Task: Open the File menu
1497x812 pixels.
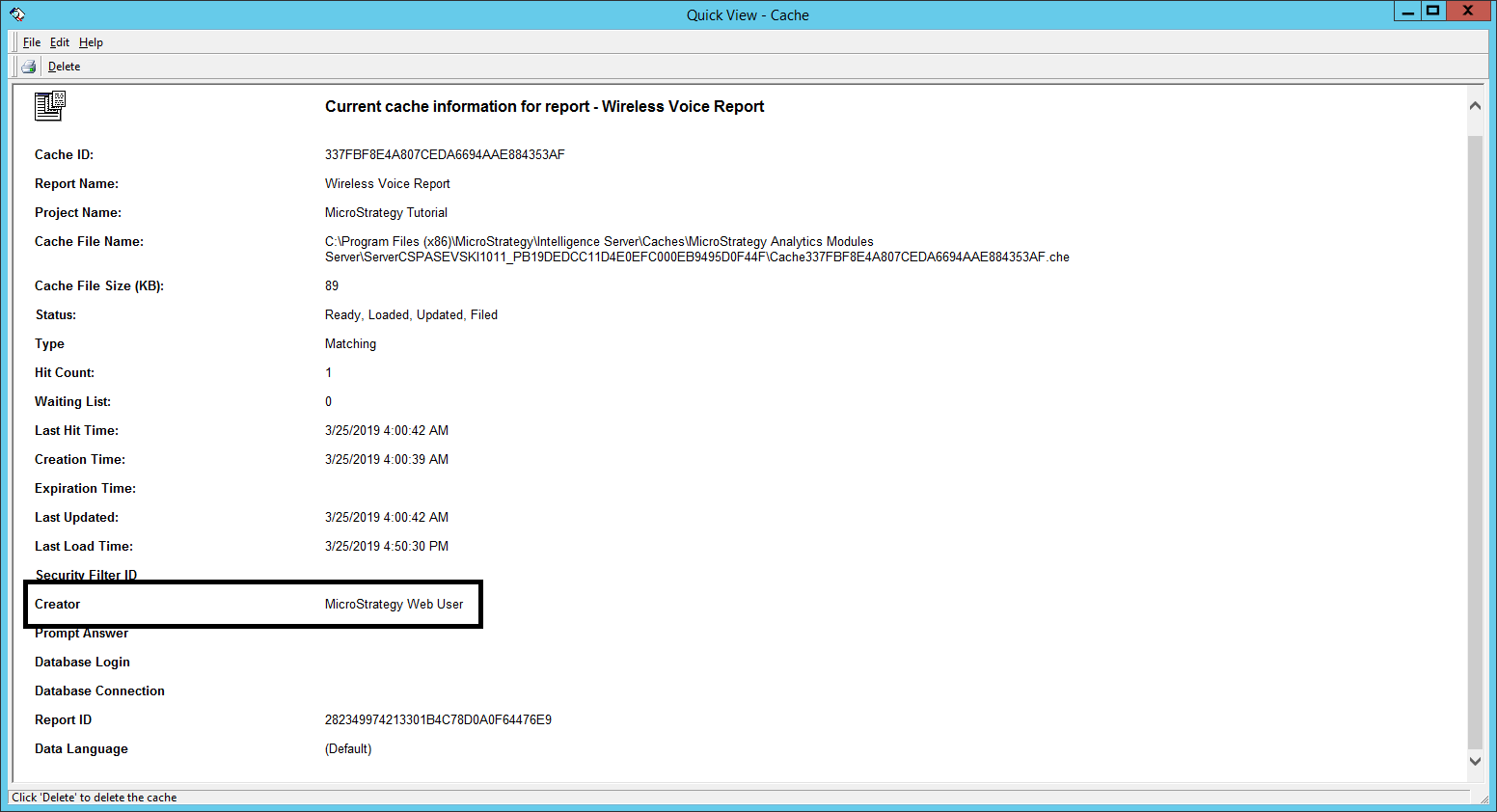Action: 32,42
